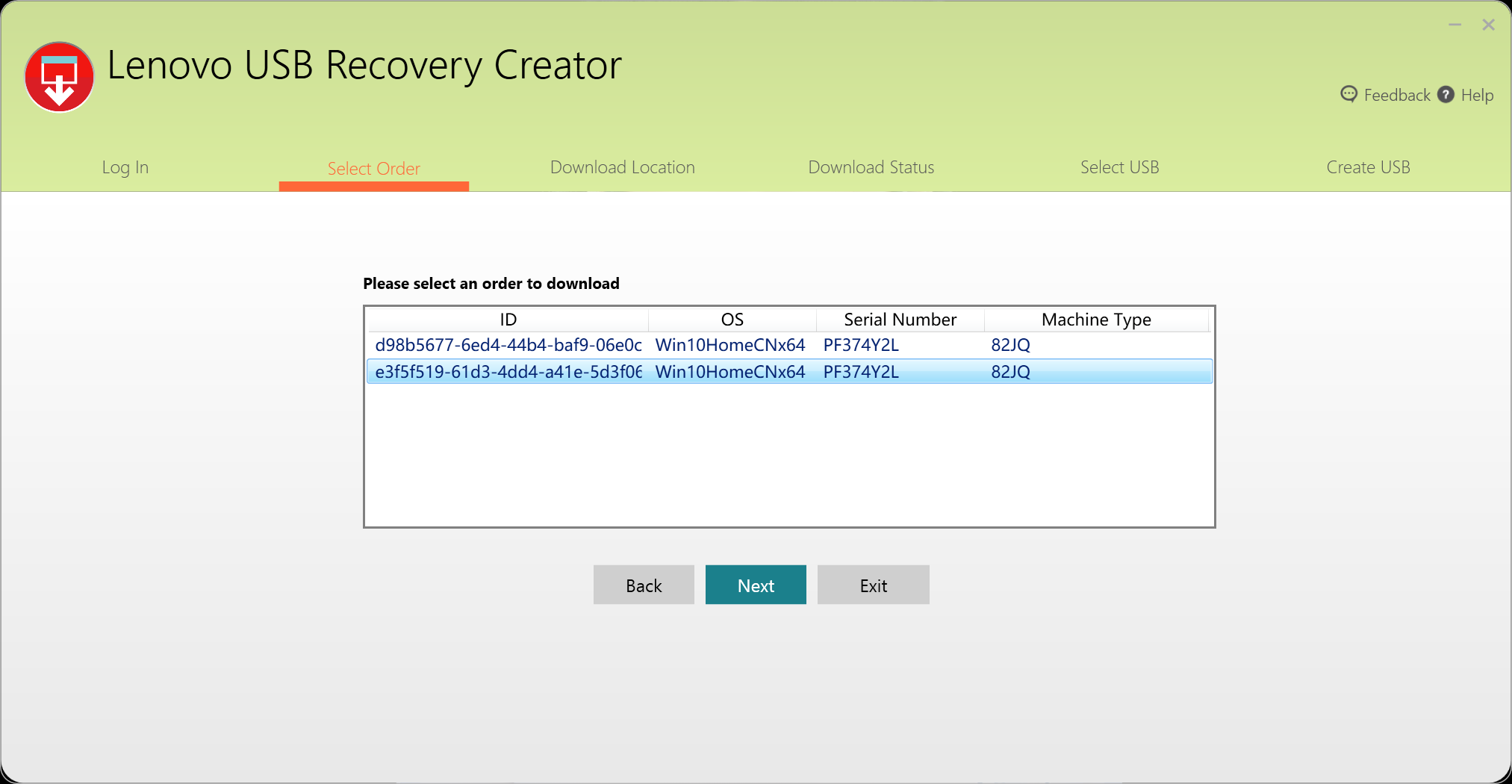
Task: Click the Exit button
Action: (x=874, y=585)
